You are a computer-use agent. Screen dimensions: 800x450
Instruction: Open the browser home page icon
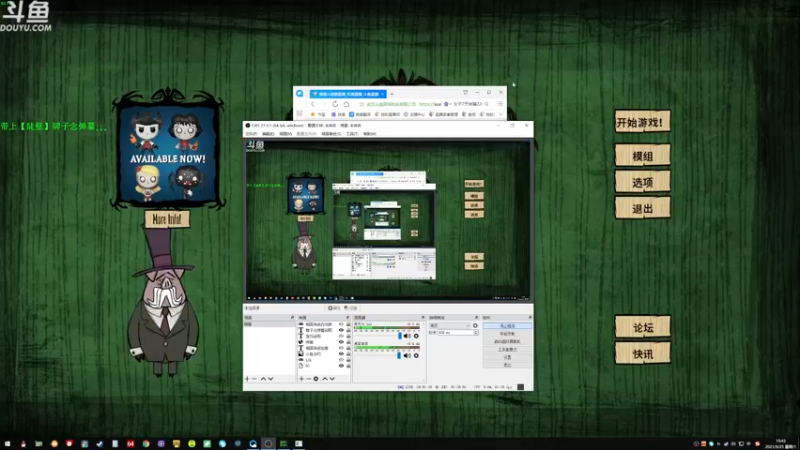click(346, 104)
